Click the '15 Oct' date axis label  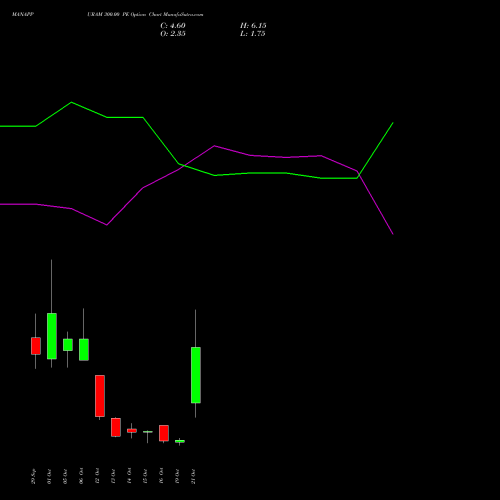pyautogui.click(x=145, y=476)
